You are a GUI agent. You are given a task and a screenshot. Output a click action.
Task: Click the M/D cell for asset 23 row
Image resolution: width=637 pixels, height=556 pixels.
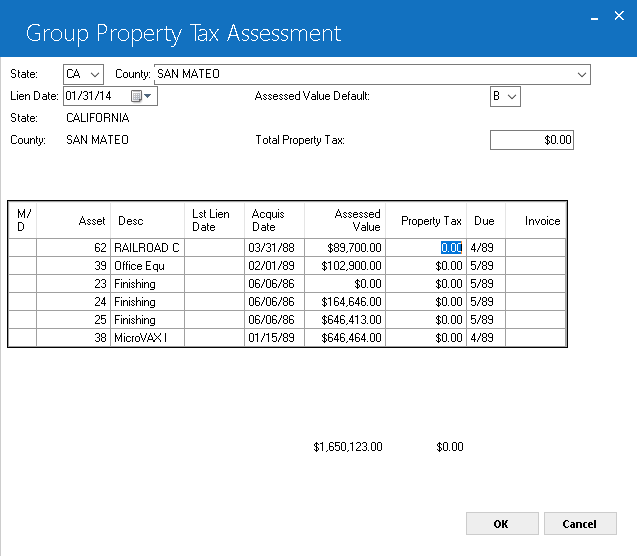(x=22, y=284)
